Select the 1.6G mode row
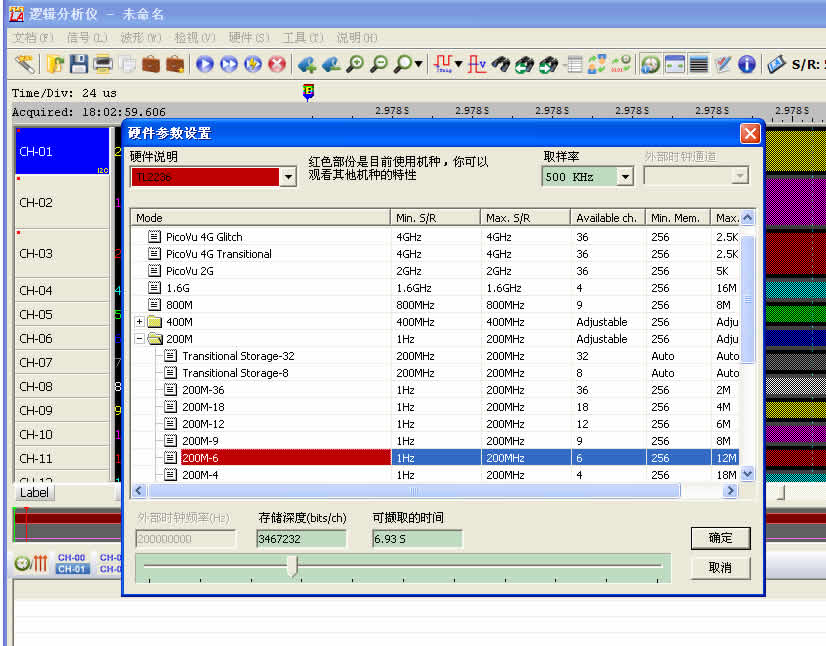Screen dimensions: 826x646 coord(435,288)
